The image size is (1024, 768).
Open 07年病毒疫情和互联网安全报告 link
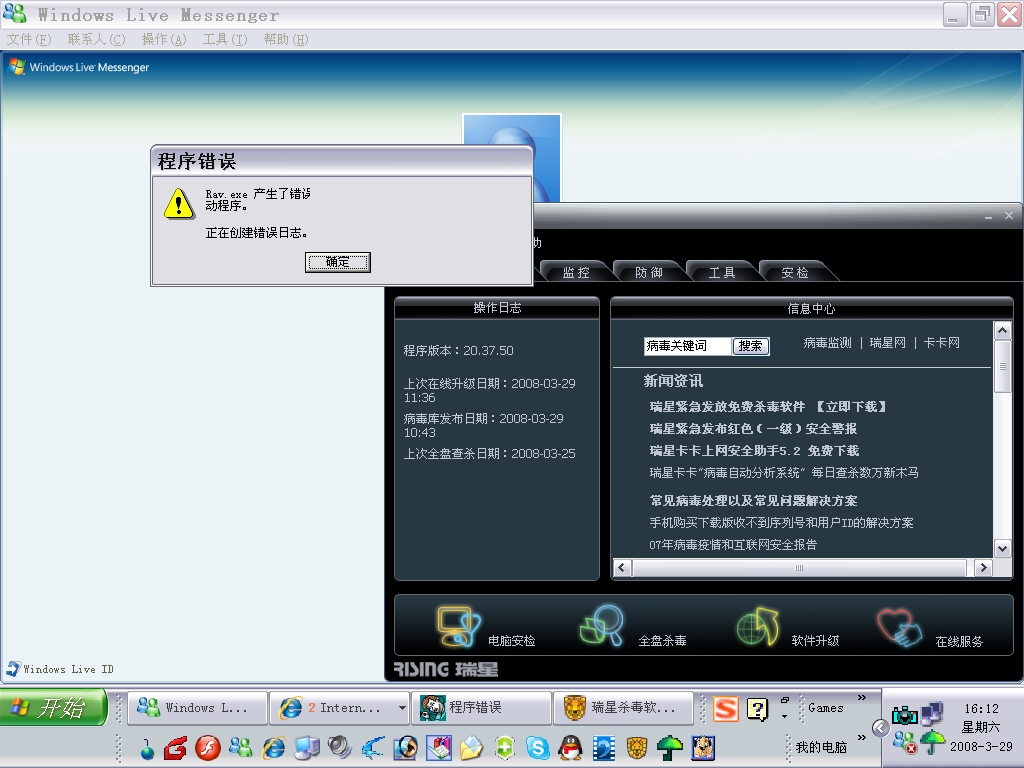[733, 545]
